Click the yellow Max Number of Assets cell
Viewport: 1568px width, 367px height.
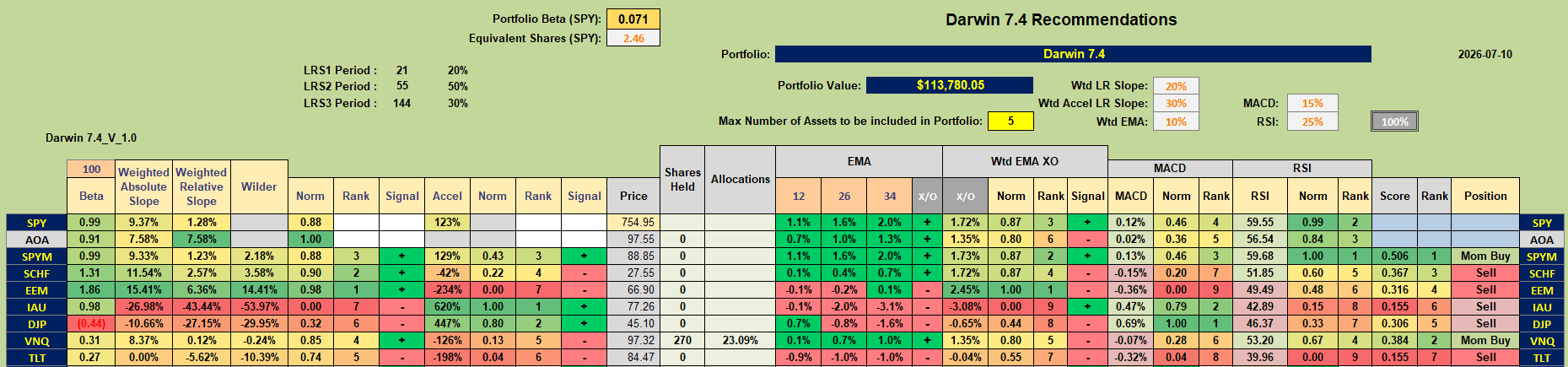point(1010,121)
